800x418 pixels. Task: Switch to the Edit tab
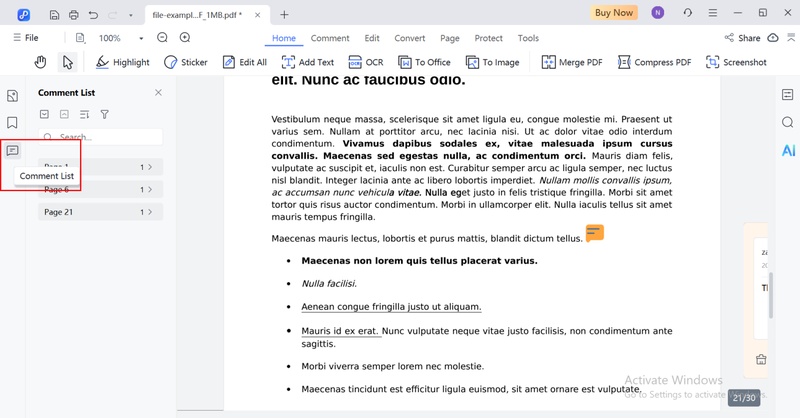click(372, 38)
